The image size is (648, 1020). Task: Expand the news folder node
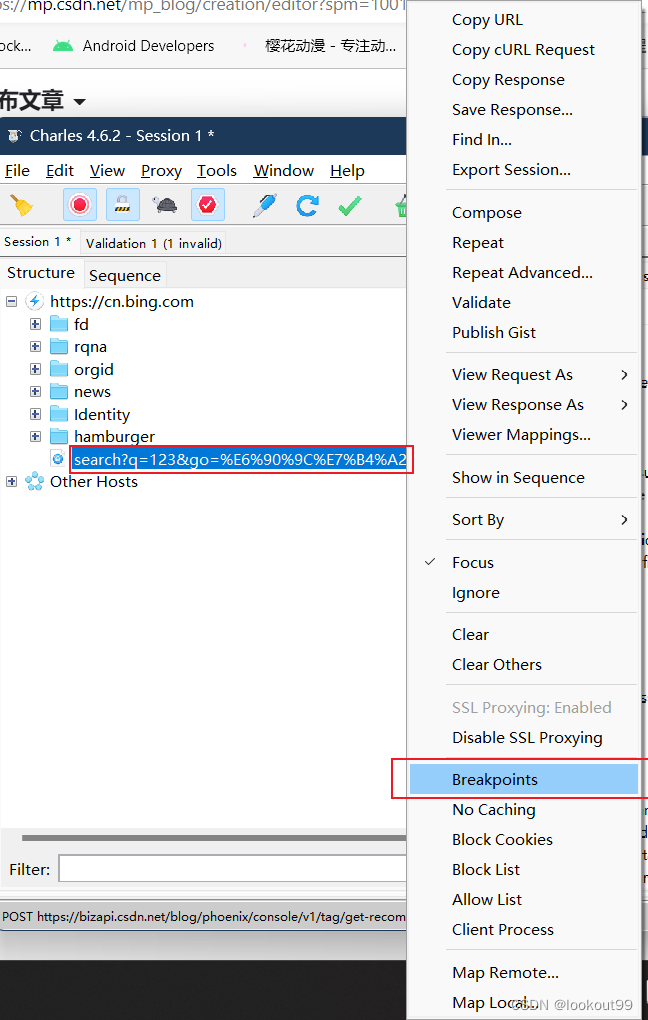35,392
